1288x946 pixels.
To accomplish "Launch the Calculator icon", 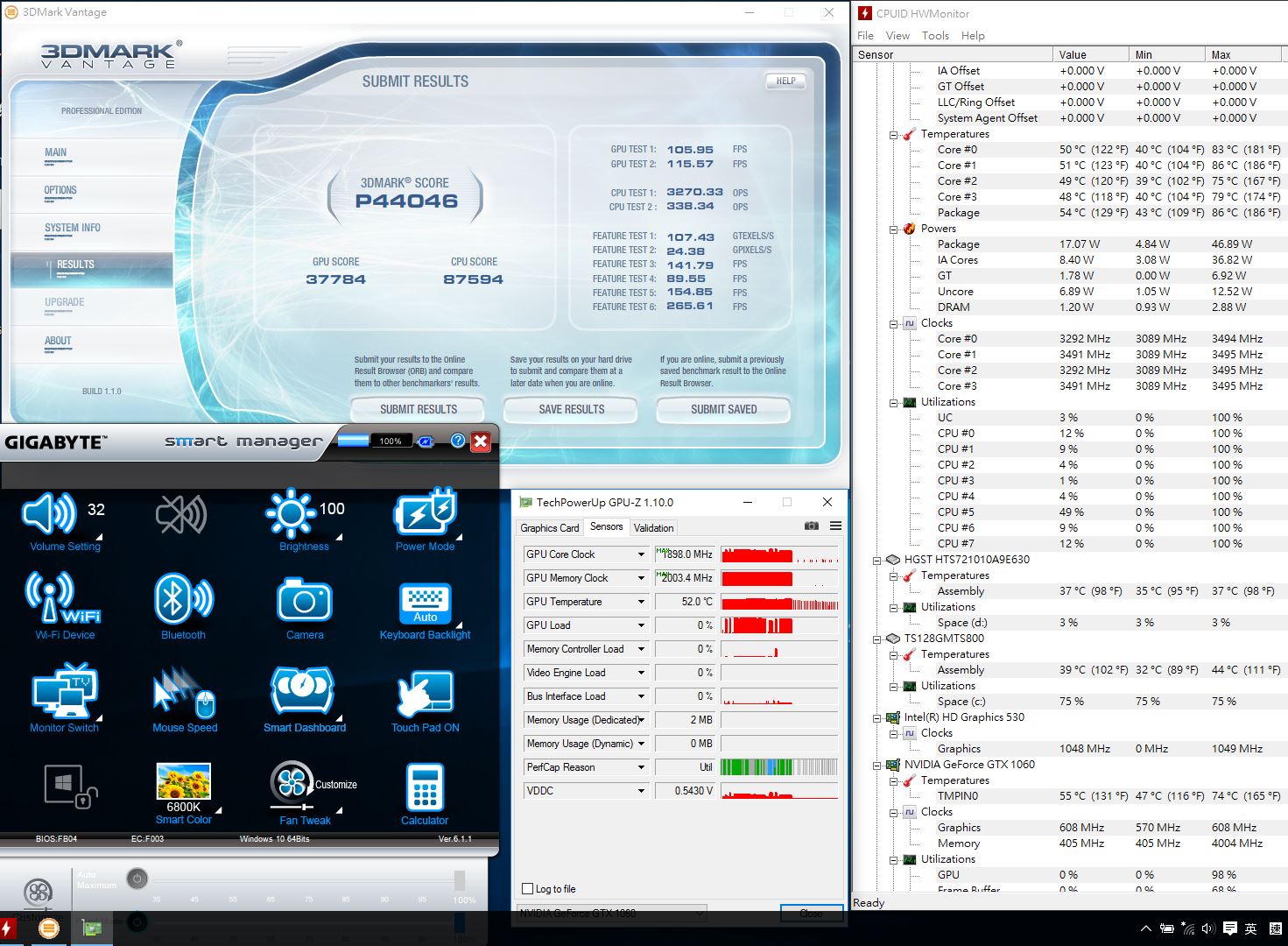I will coord(426,787).
